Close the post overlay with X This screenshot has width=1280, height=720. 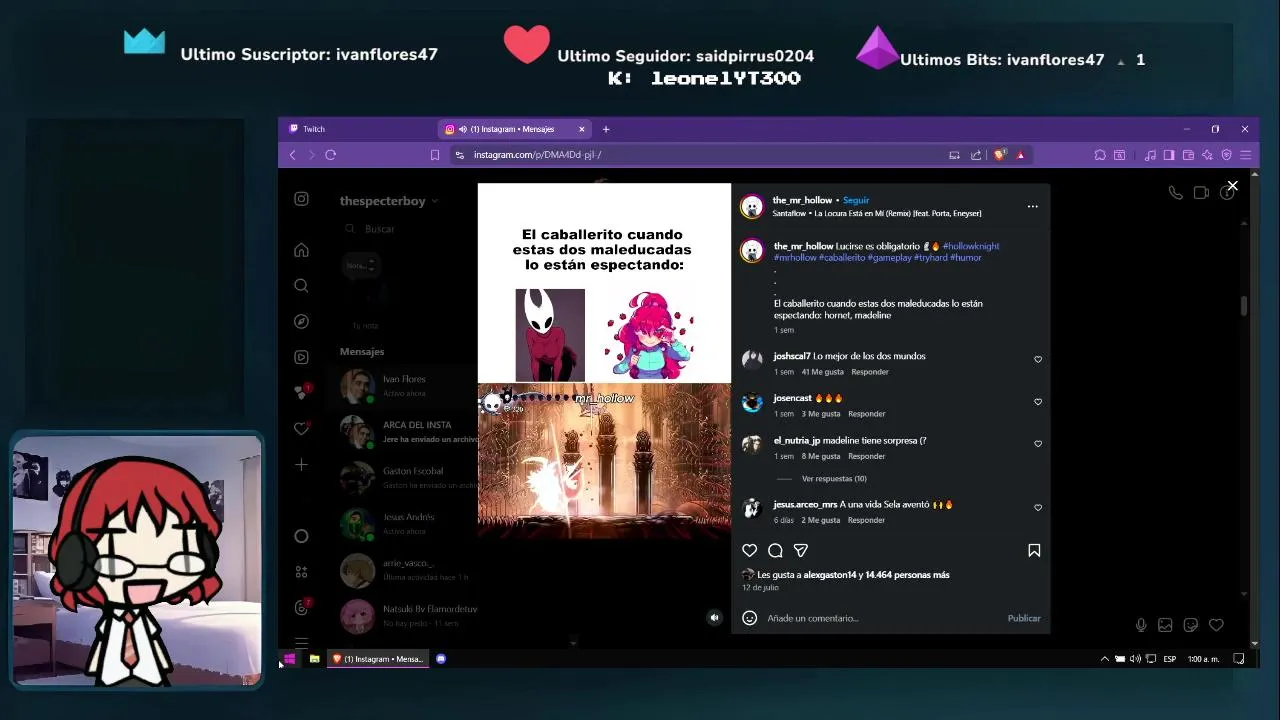1232,186
